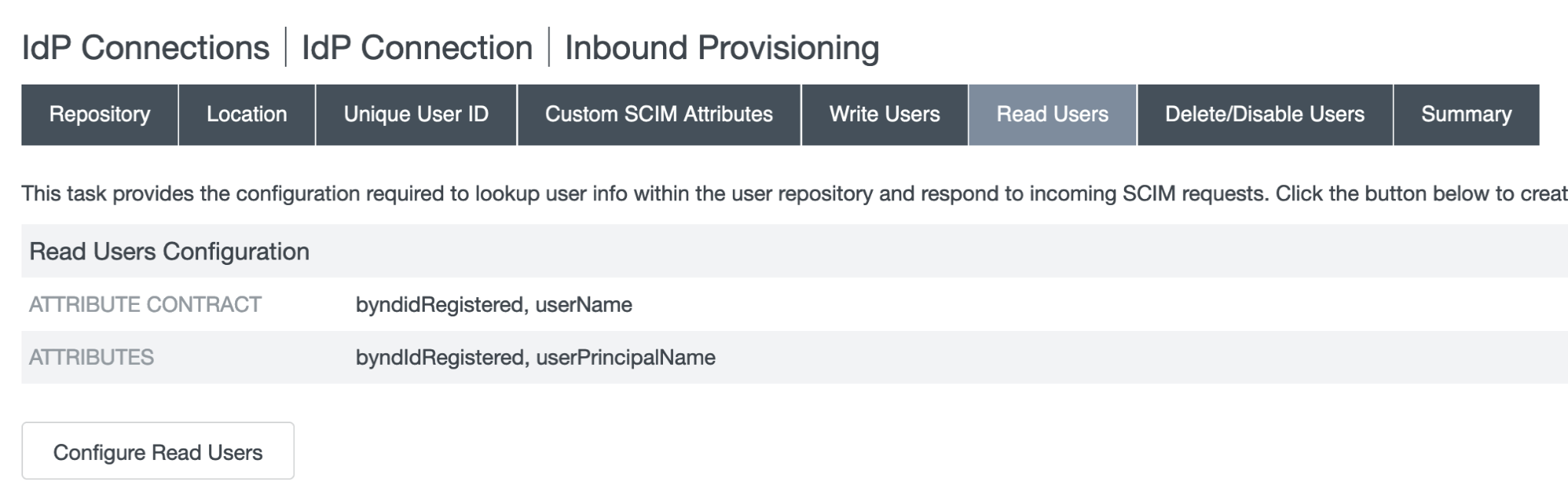Open the Custom SCIM Attributes tab
Screen dimensions: 1568x503
point(658,114)
